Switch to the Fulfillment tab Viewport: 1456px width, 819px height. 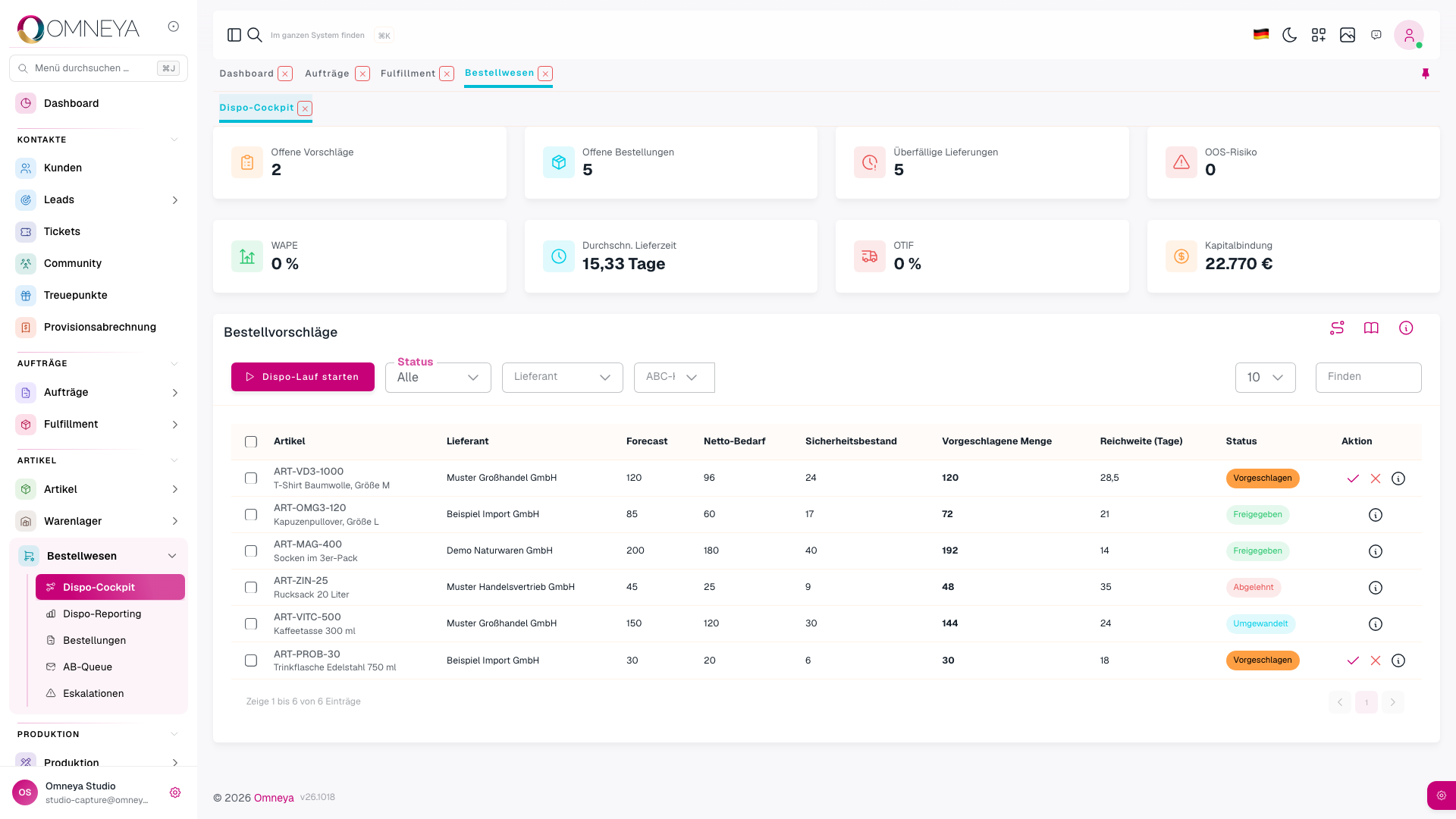click(408, 74)
